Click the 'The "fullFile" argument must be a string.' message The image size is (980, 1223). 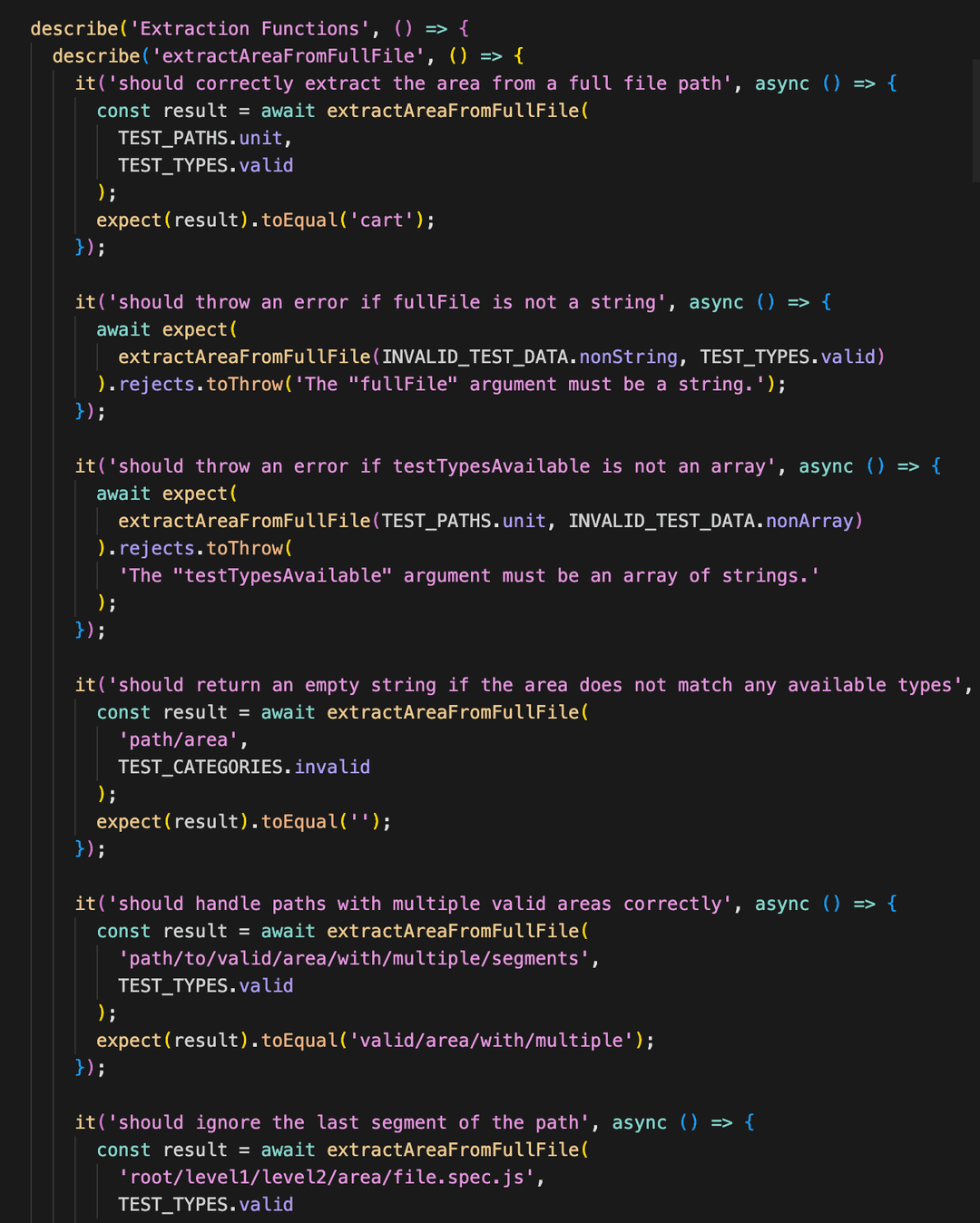(530, 385)
